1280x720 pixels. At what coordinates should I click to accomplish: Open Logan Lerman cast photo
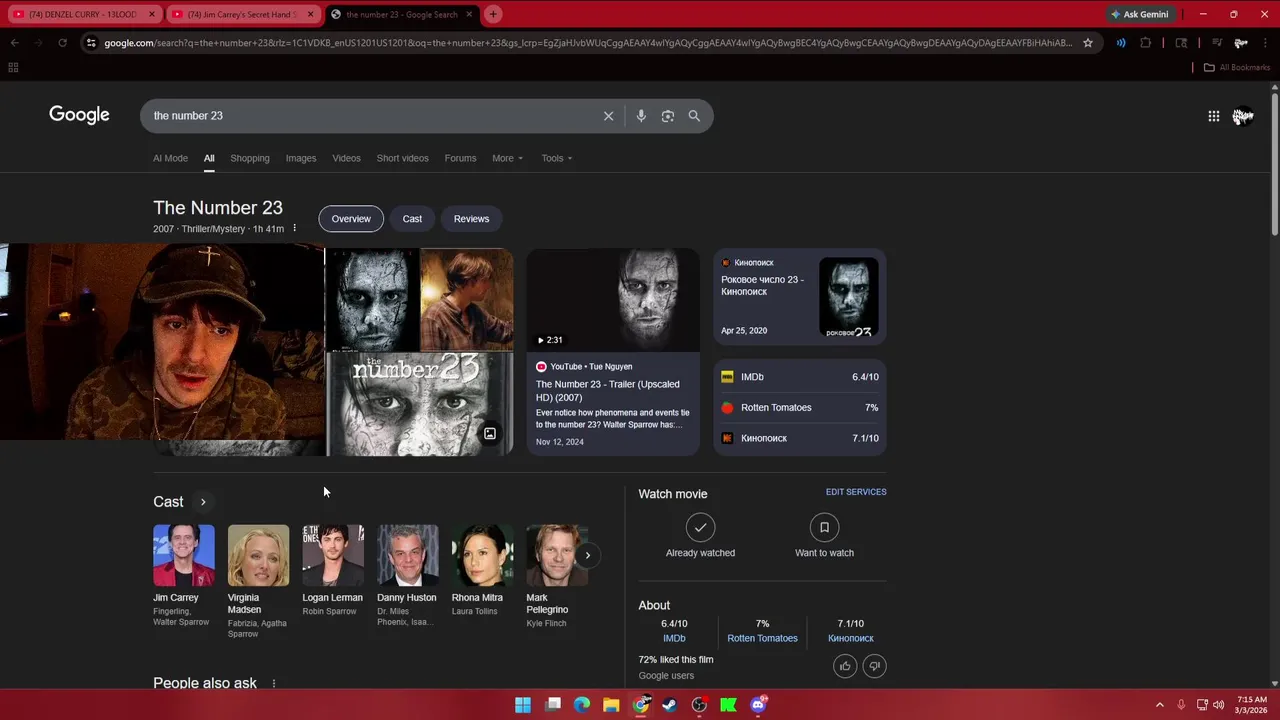(333, 555)
